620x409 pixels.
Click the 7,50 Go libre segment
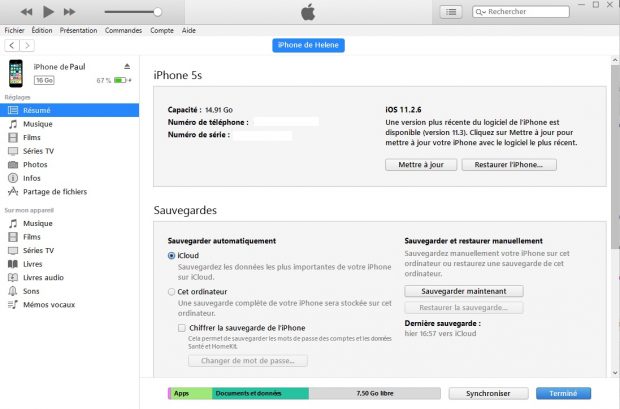[374, 394]
